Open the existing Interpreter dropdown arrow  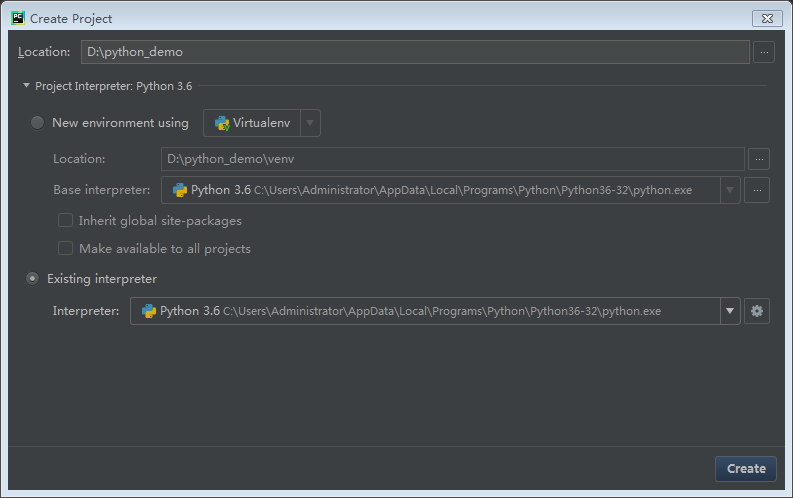tap(730, 311)
